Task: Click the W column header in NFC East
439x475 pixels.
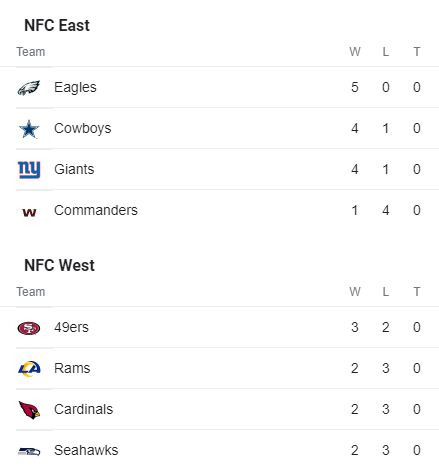Action: (x=355, y=52)
